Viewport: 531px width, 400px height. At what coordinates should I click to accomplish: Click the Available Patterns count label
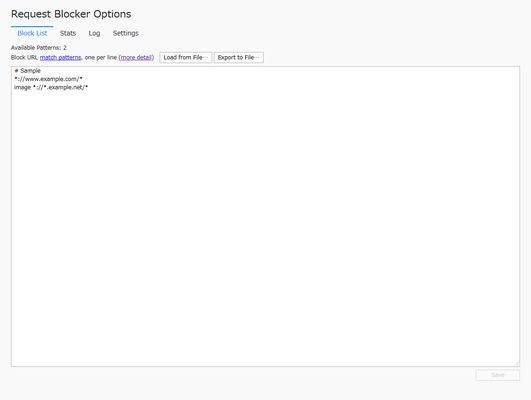[x=39, y=48]
